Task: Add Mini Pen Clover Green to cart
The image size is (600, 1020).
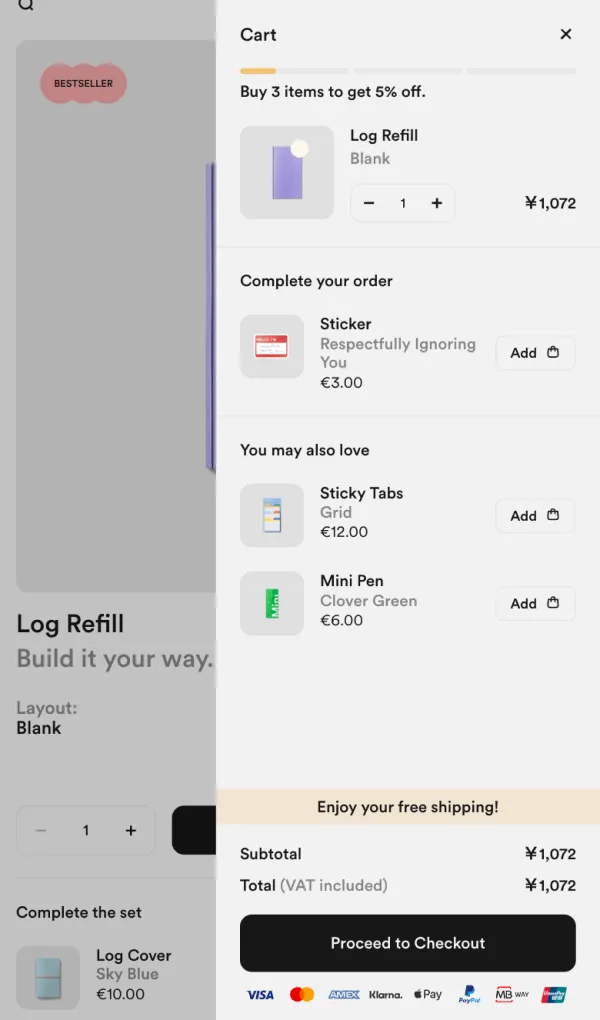Action: [x=535, y=603]
